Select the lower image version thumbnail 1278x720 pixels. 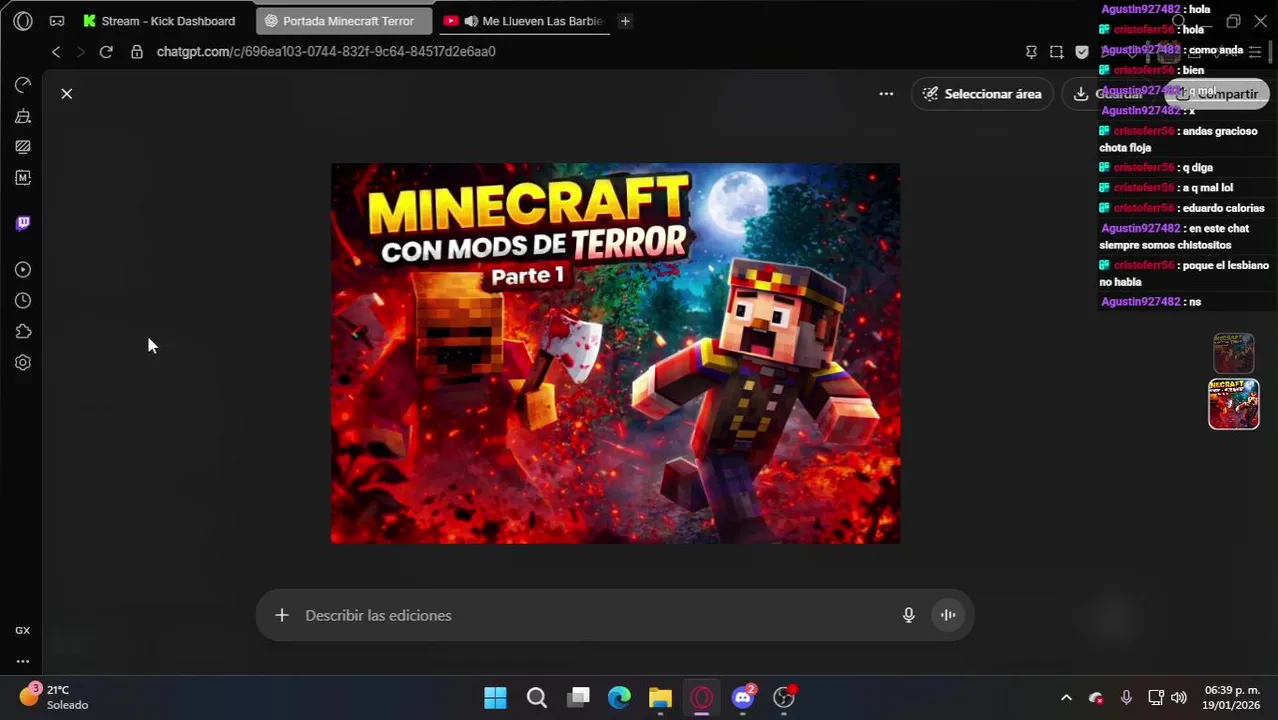(1234, 404)
